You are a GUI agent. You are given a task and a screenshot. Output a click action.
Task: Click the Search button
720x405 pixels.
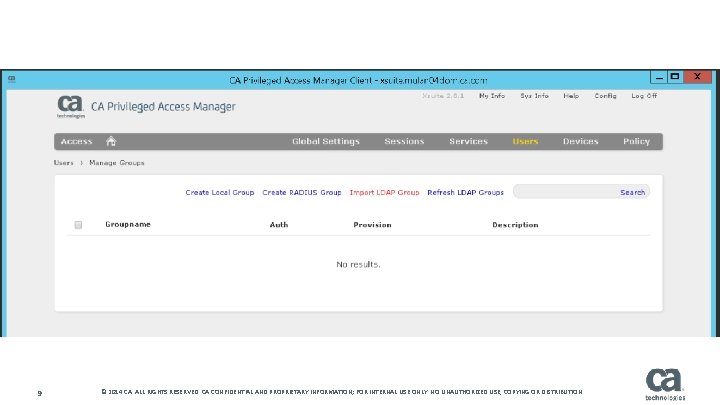(x=632, y=192)
